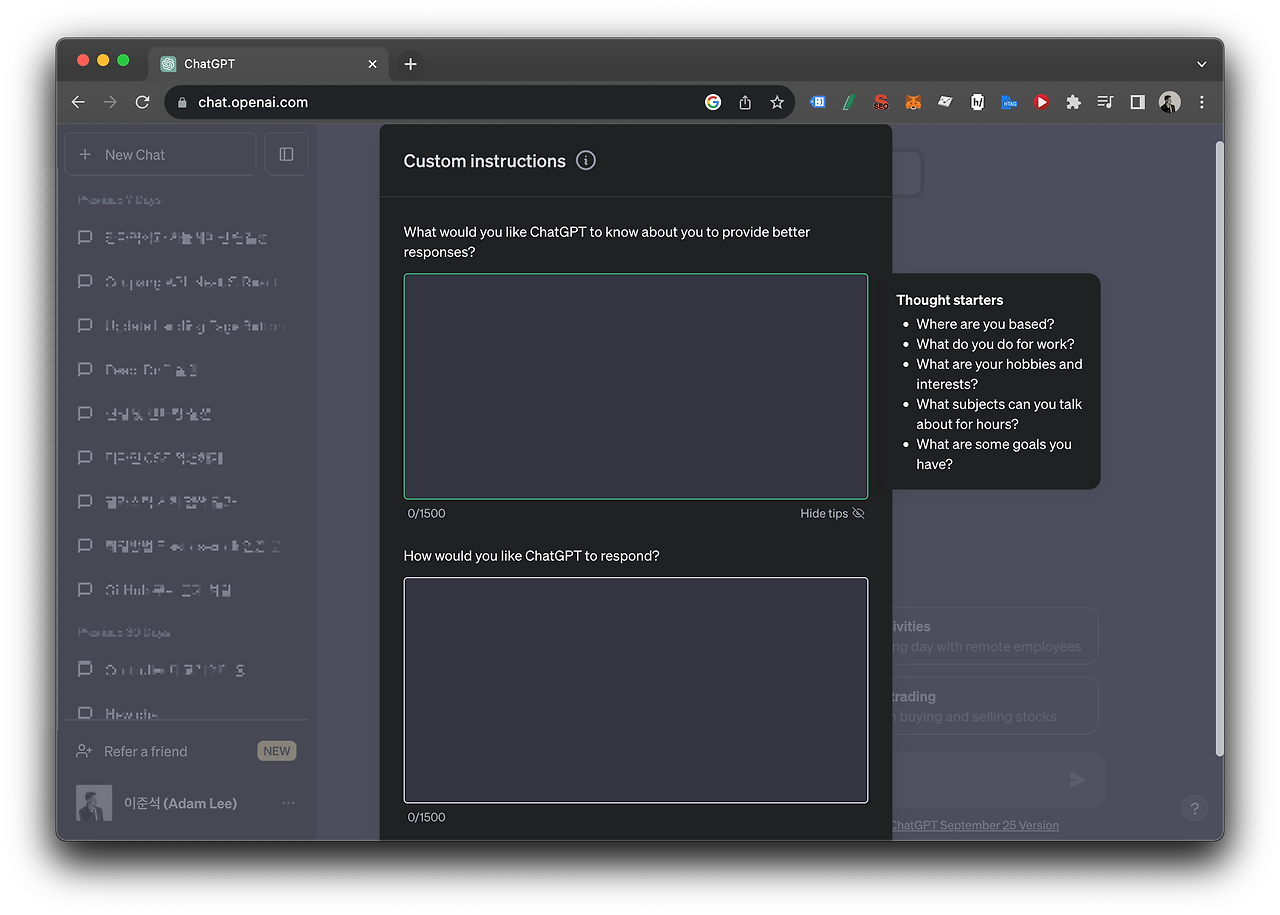
Task: Click the three dots next to Adam Lee
Action: pyautogui.click(x=288, y=803)
